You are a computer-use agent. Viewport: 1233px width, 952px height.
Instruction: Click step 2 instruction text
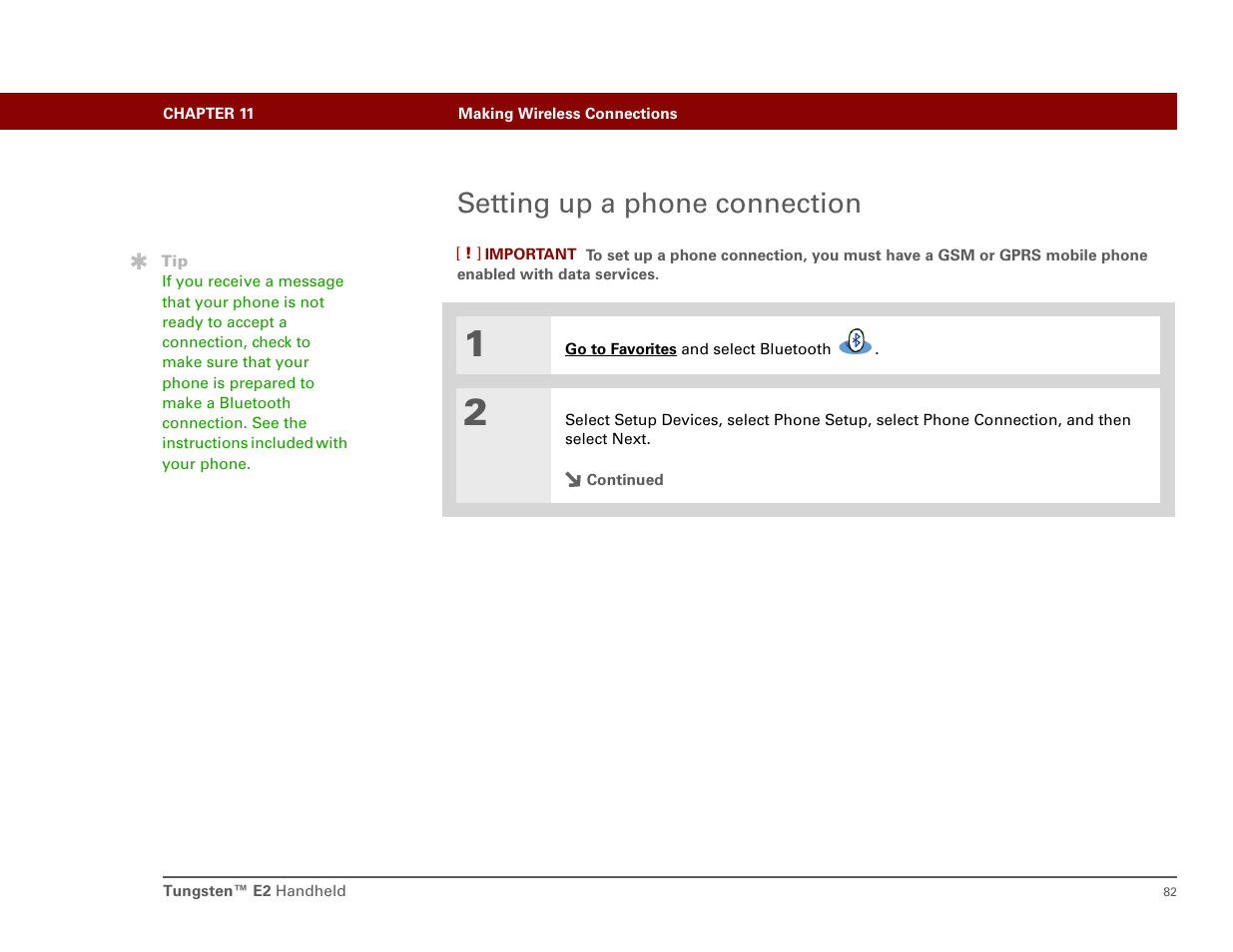click(848, 429)
